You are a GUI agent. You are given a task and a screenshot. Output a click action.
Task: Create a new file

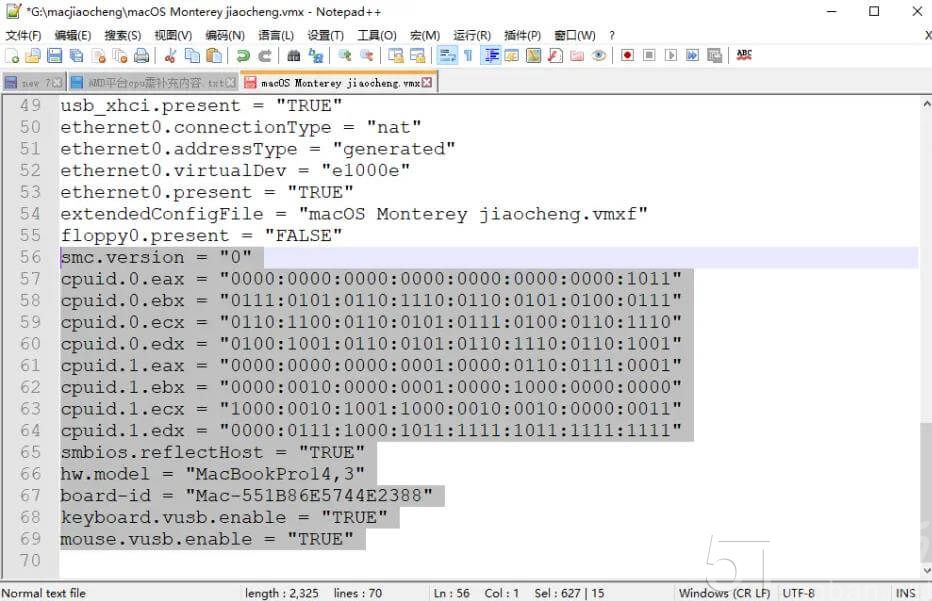11,56
